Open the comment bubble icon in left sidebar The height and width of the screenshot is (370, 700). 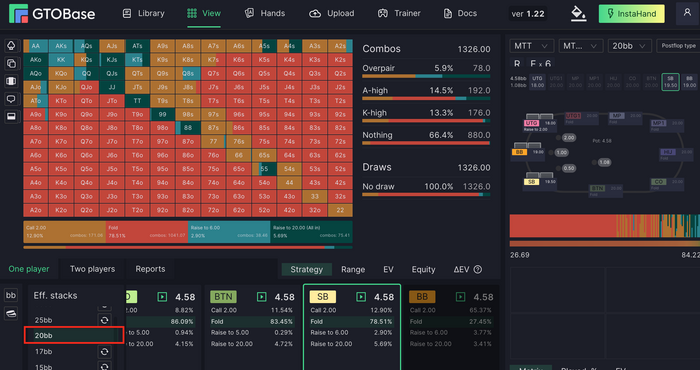(11, 99)
